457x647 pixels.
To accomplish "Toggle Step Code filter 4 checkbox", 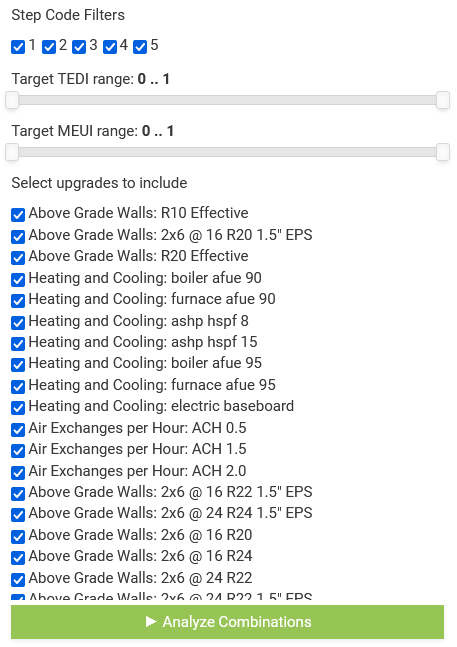I will (110, 47).
